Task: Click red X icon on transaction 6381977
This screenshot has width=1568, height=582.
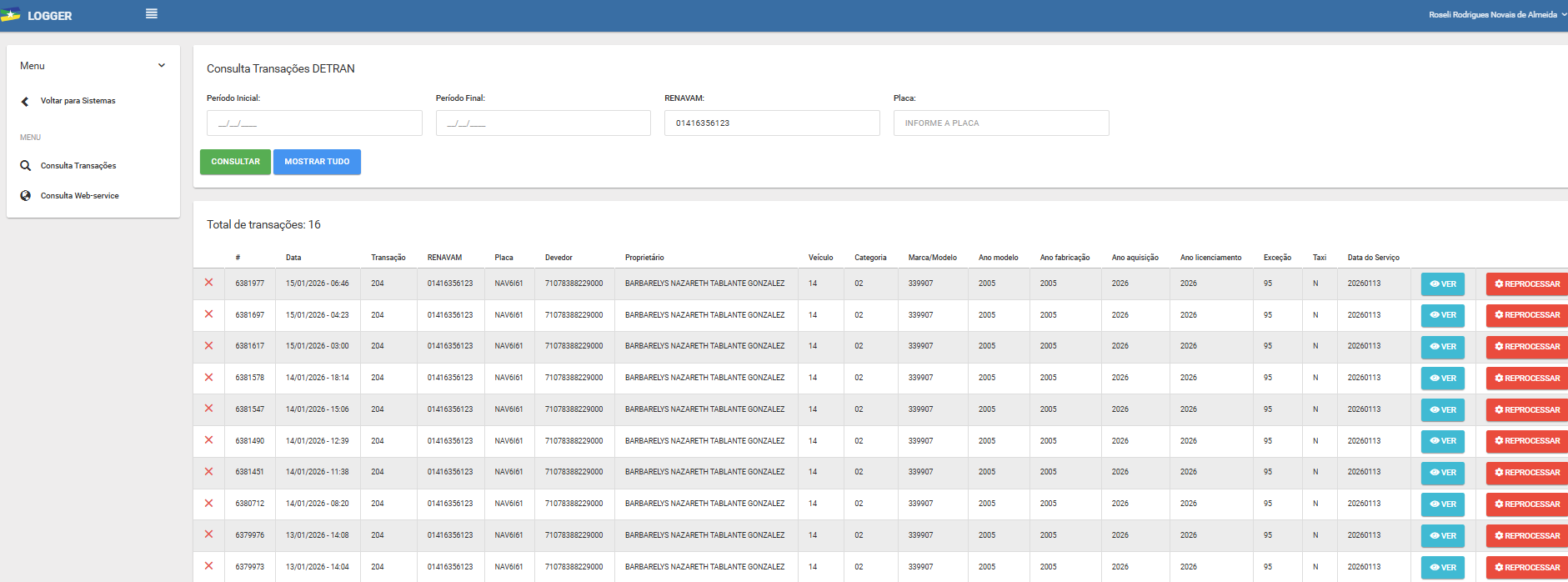Action: [208, 283]
